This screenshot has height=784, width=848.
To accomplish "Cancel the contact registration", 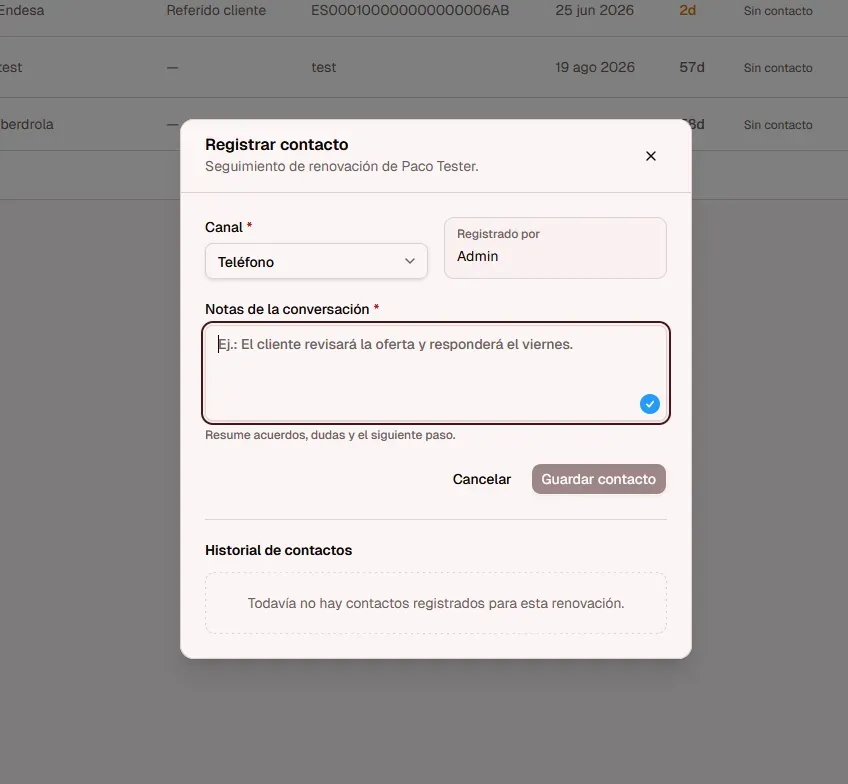I will [481, 479].
